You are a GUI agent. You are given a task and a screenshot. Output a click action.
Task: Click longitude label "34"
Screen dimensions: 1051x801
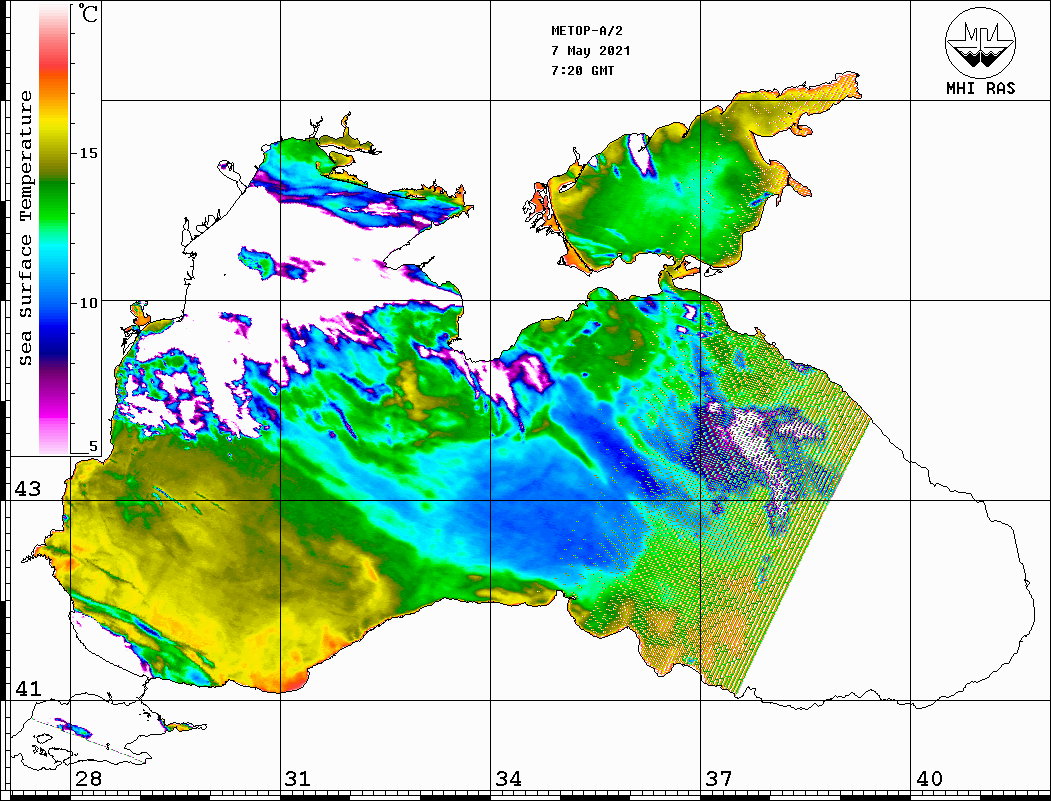pyautogui.click(x=508, y=779)
